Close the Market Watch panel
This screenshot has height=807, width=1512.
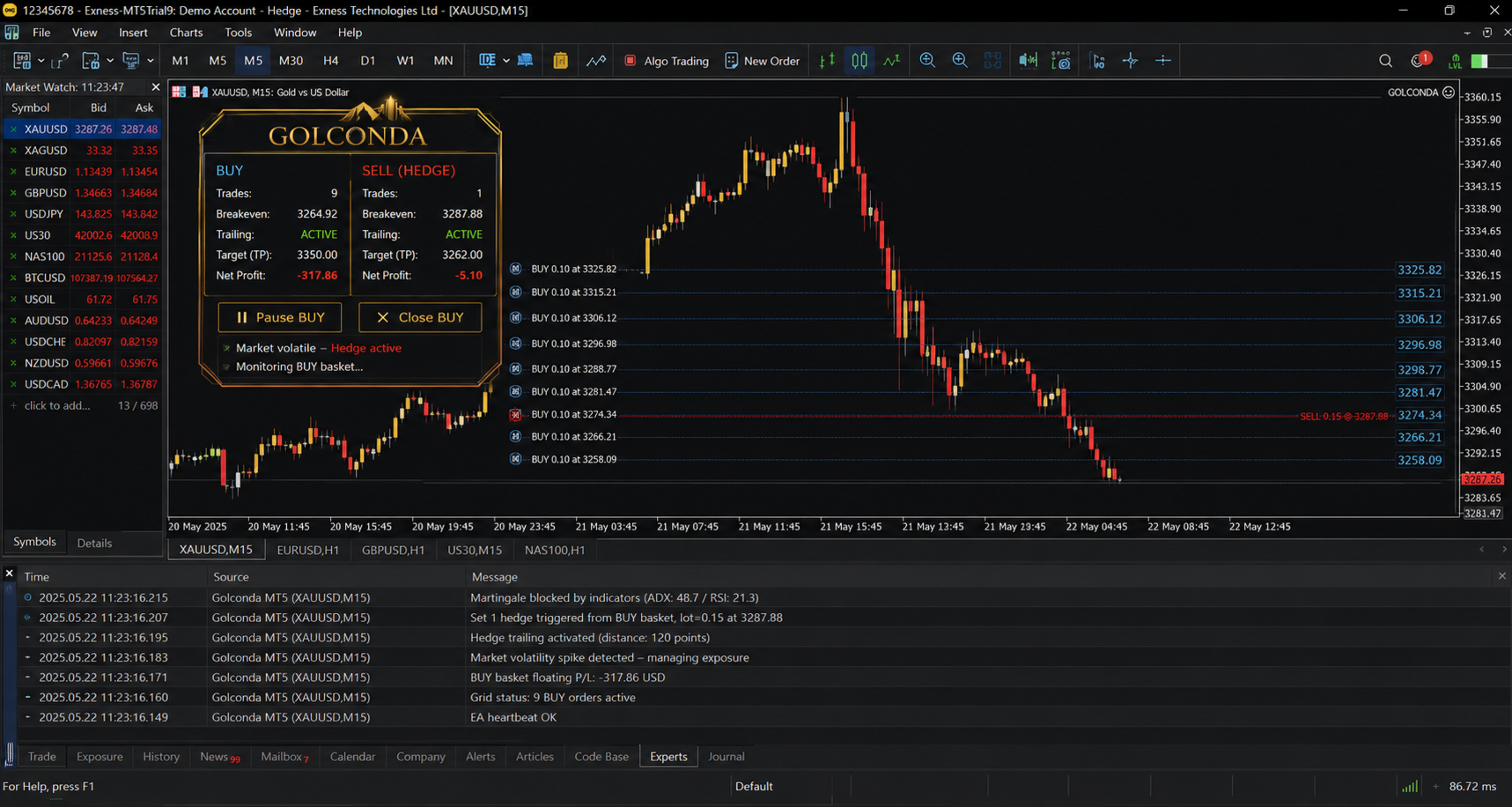tap(156, 87)
